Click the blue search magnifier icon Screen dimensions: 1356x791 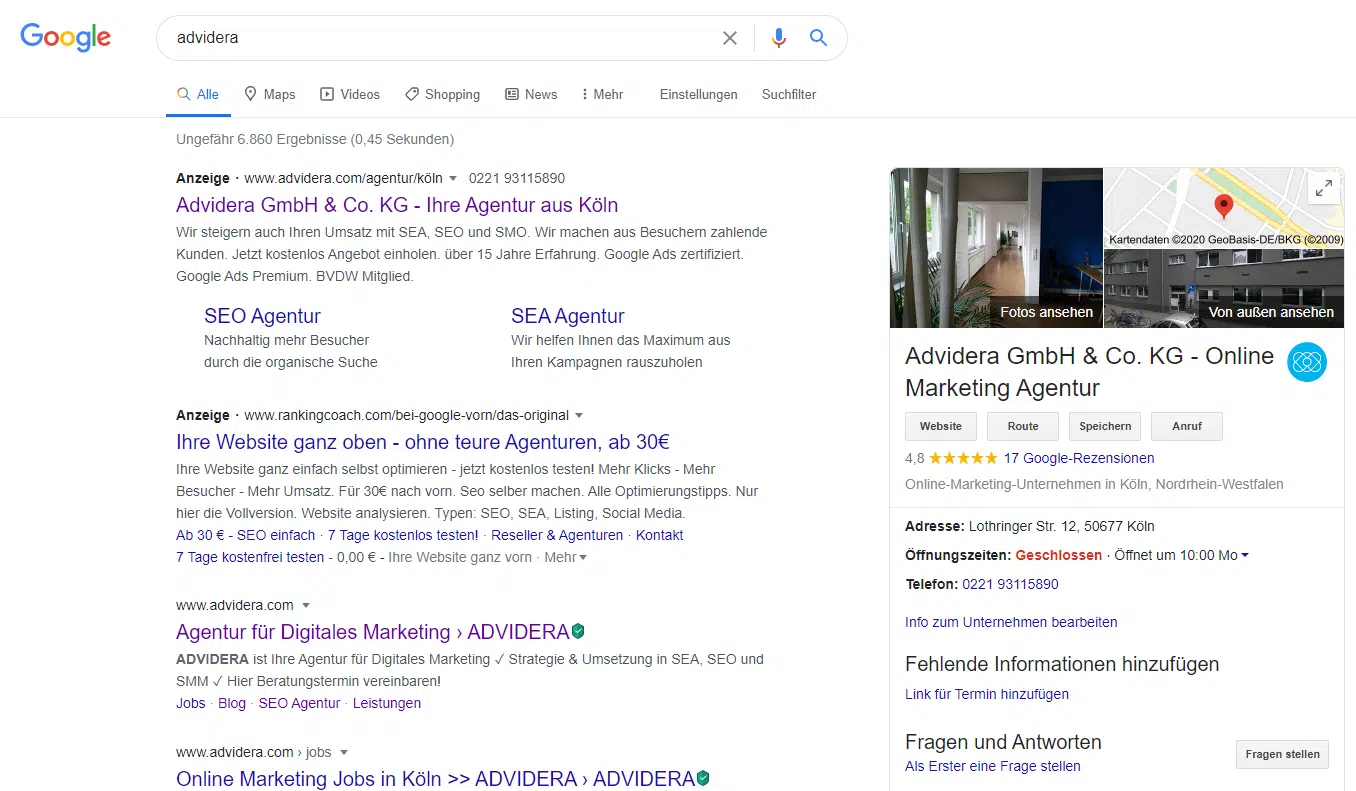coord(818,38)
